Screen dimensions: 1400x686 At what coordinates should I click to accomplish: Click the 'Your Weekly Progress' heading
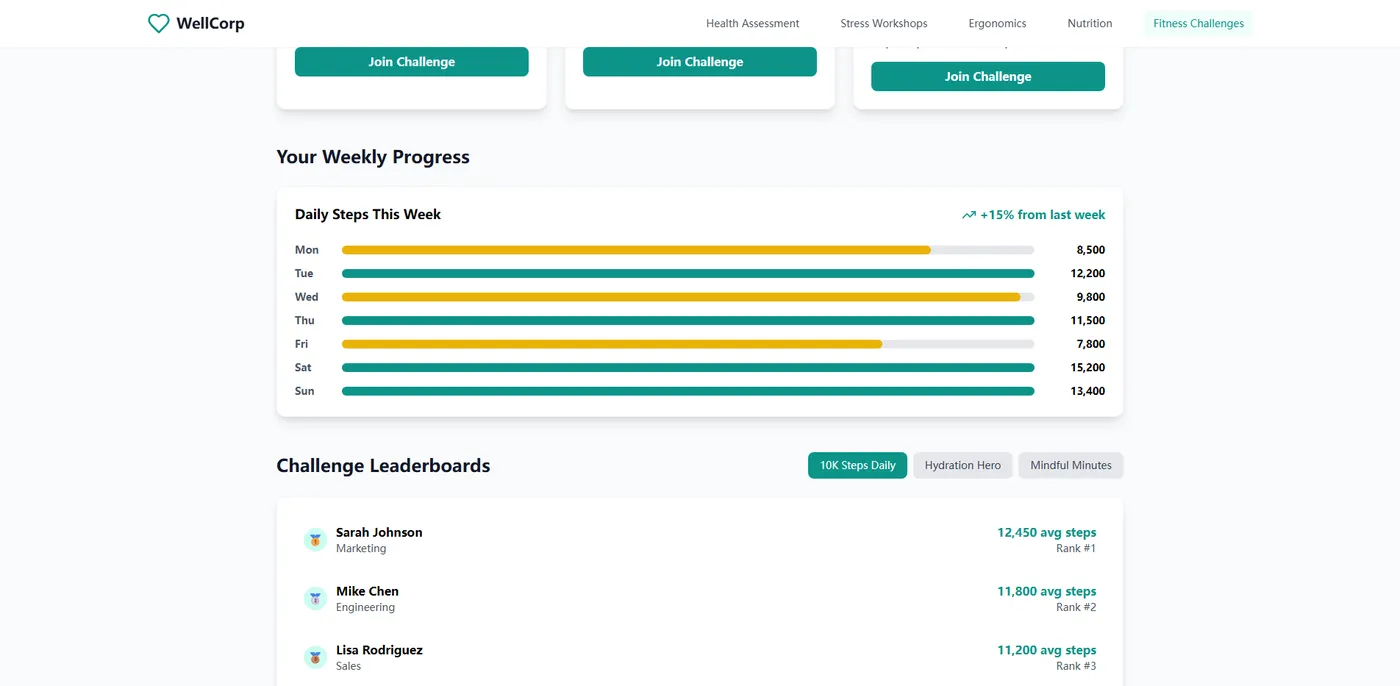[x=373, y=157]
